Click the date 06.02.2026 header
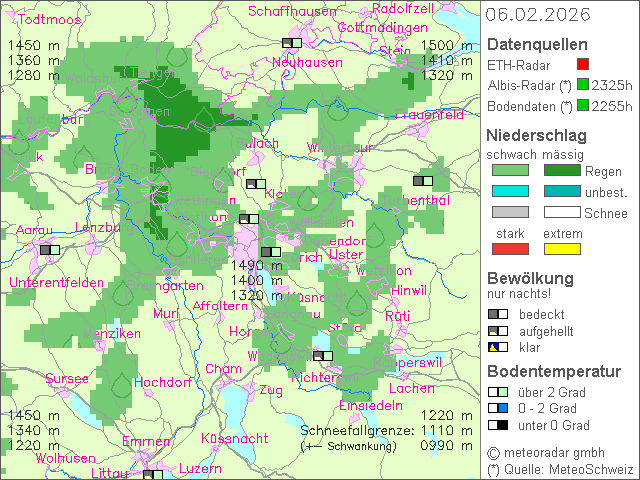Screen dimensions: 640x480 [x=537, y=14]
